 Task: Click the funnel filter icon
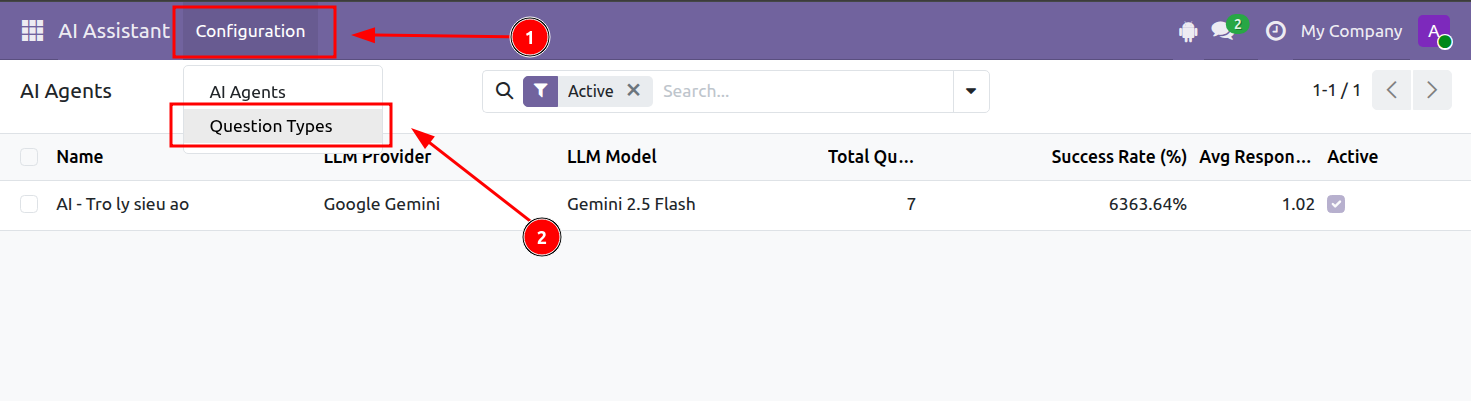pos(540,91)
